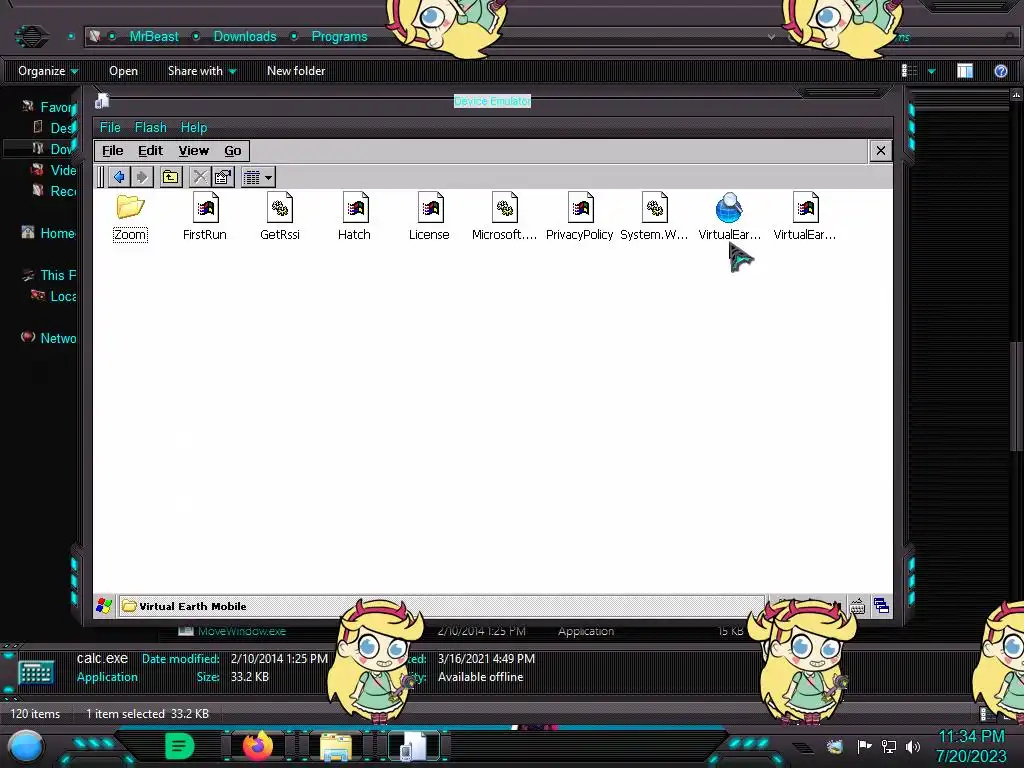Select the FirstRun file icon
This screenshot has height=768, width=1024.
pos(205,217)
